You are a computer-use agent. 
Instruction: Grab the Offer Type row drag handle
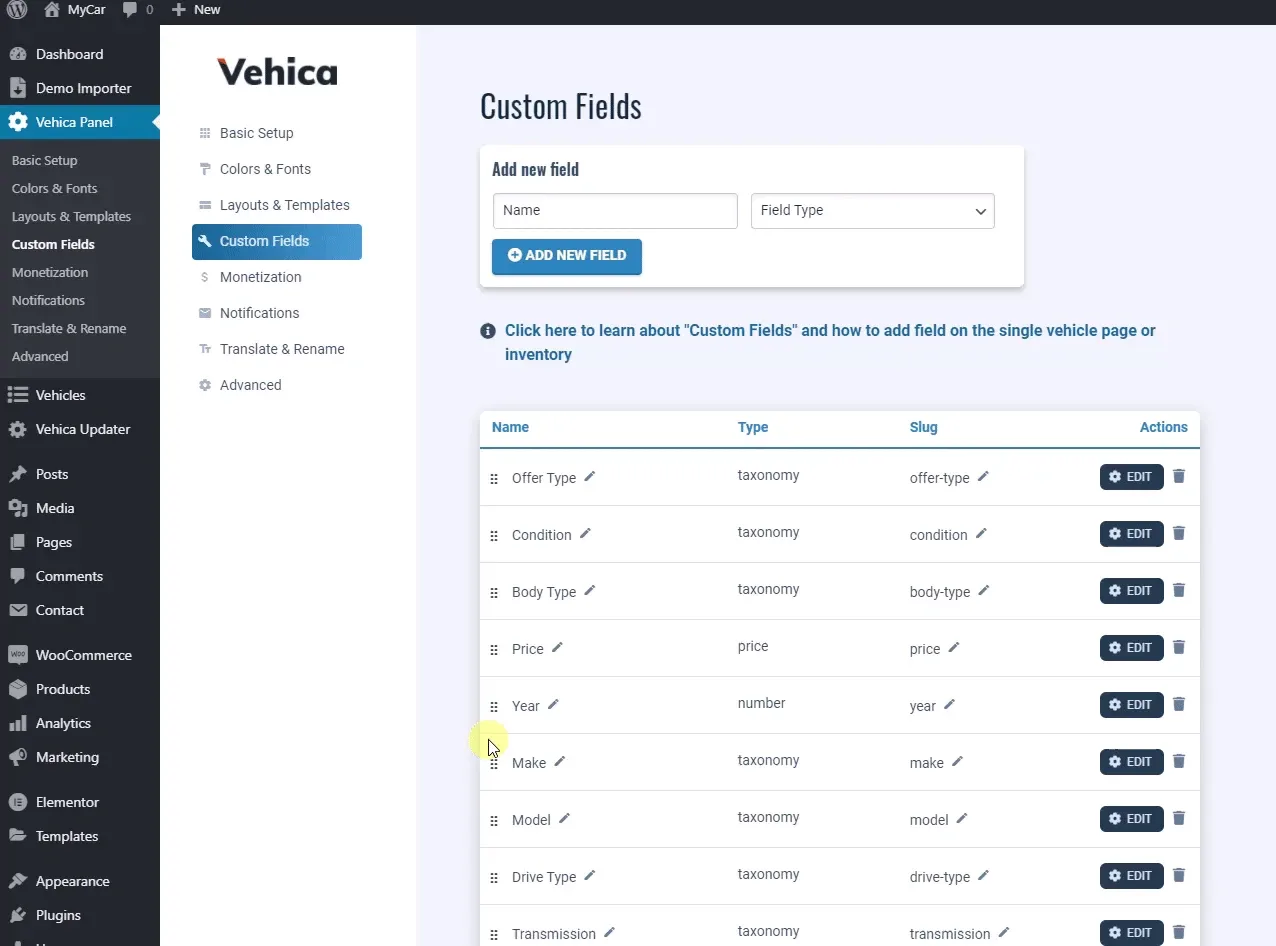494,479
